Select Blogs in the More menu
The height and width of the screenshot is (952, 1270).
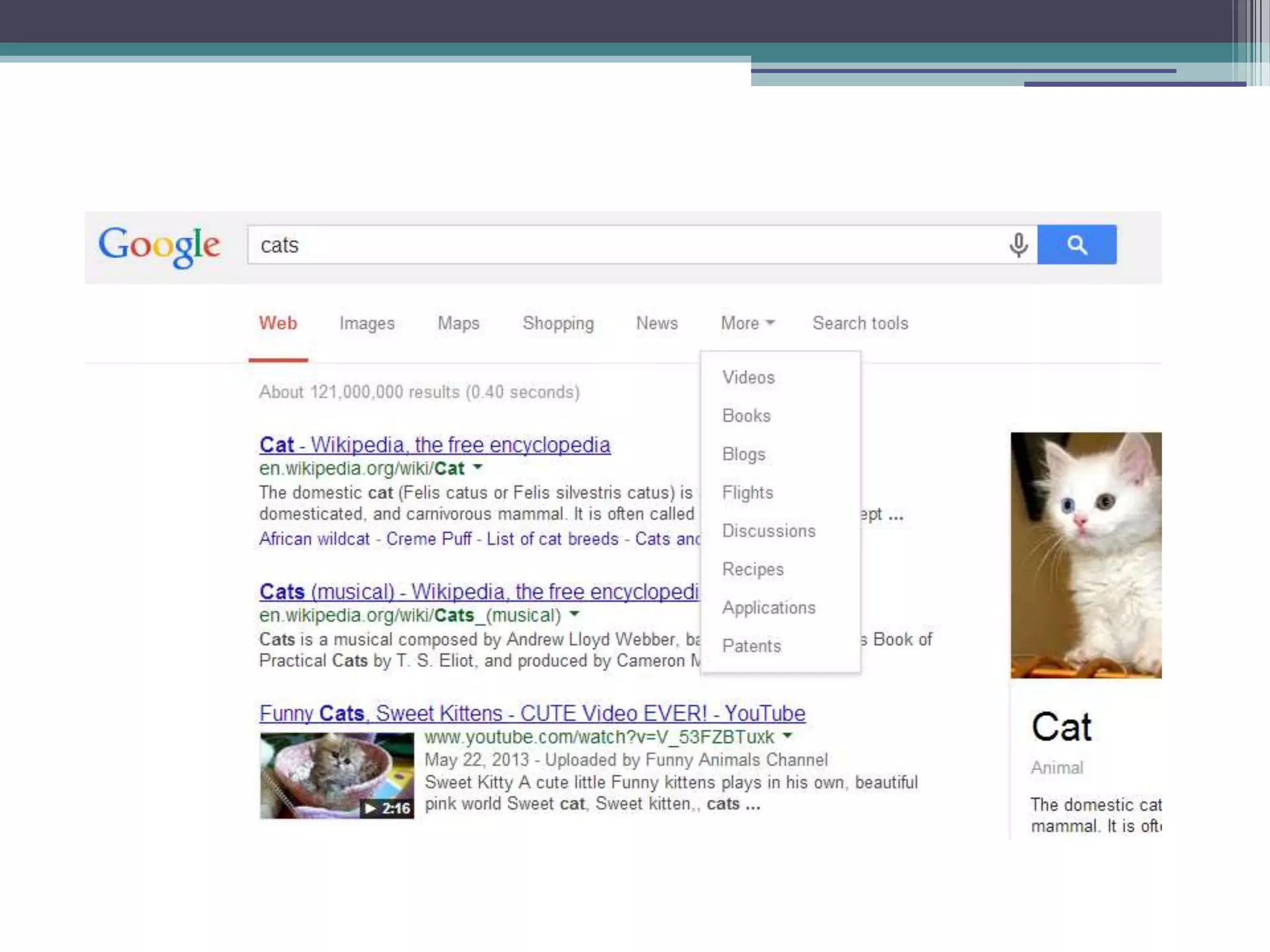744,454
